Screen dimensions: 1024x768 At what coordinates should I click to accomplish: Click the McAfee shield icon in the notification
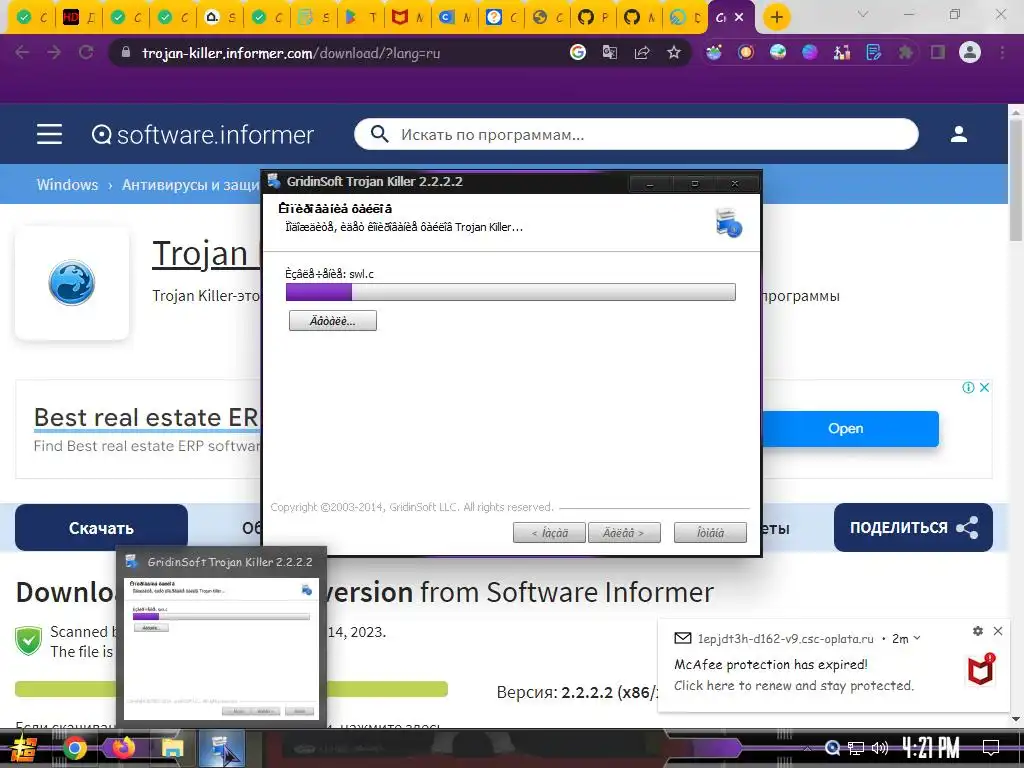pos(980,669)
